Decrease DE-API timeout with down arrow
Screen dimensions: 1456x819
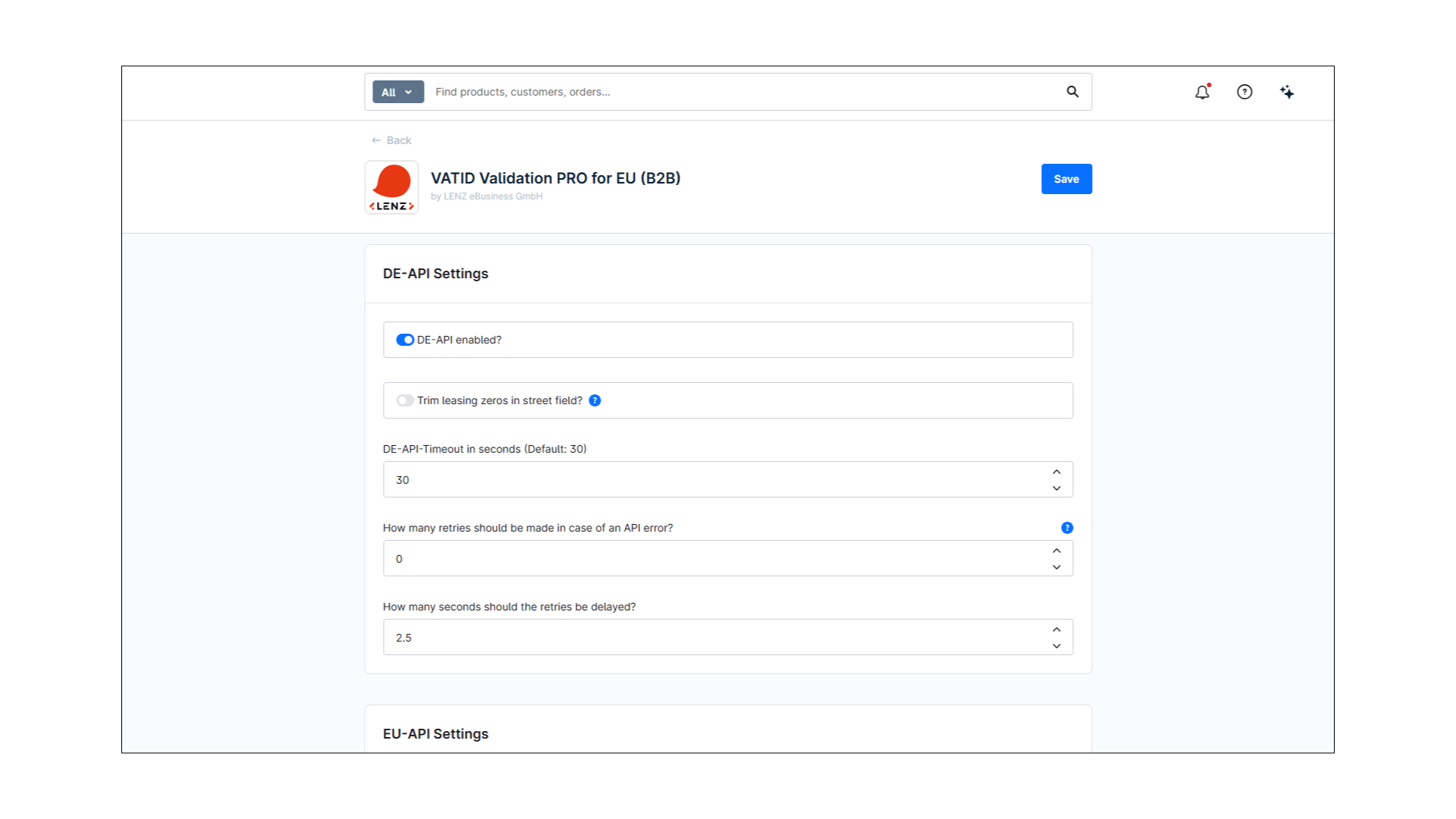coord(1056,488)
